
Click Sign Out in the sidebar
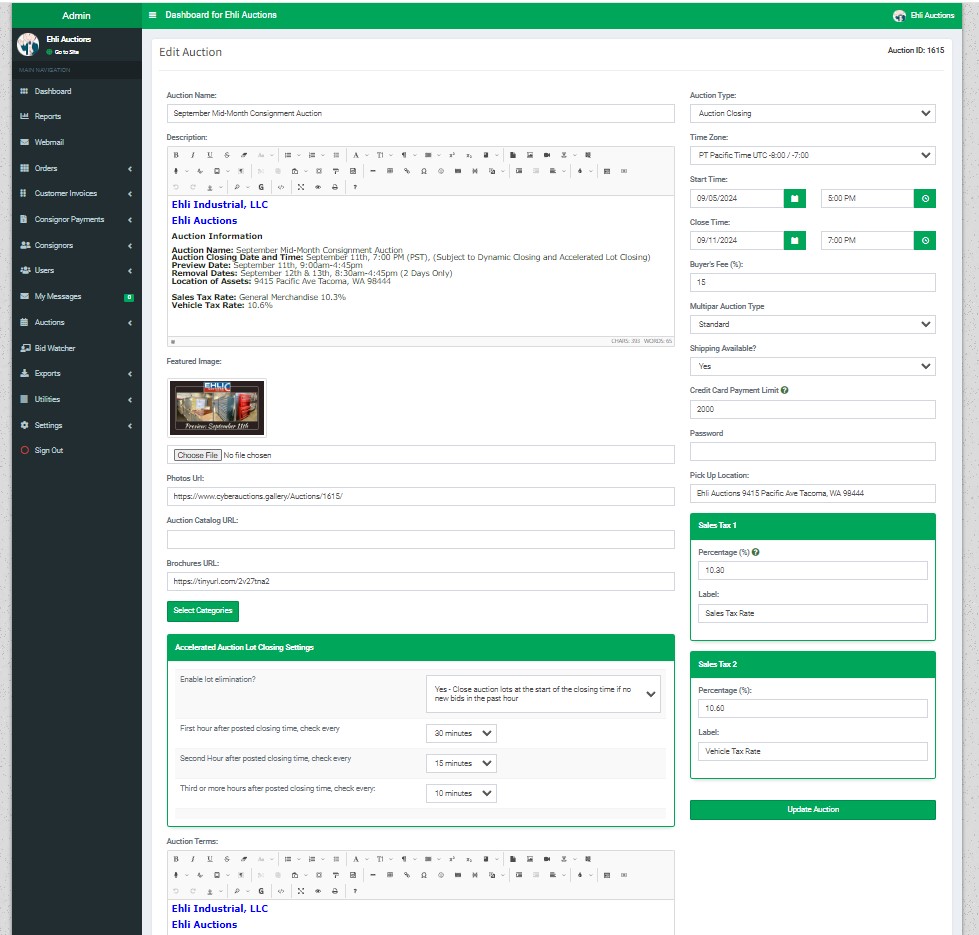(76, 451)
